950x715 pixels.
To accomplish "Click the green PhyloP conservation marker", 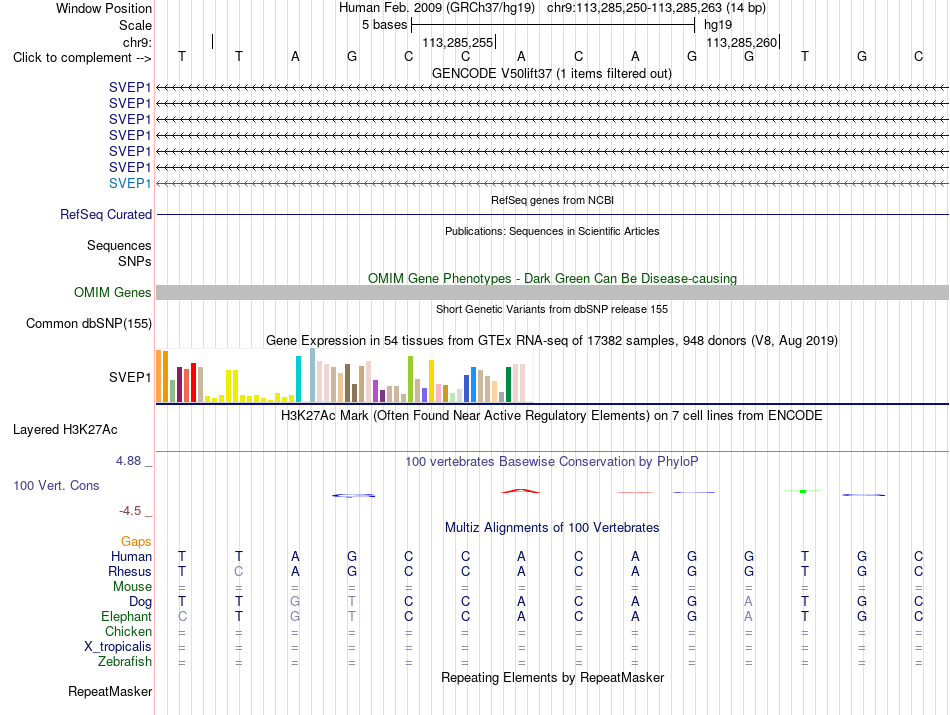I will click(x=803, y=491).
